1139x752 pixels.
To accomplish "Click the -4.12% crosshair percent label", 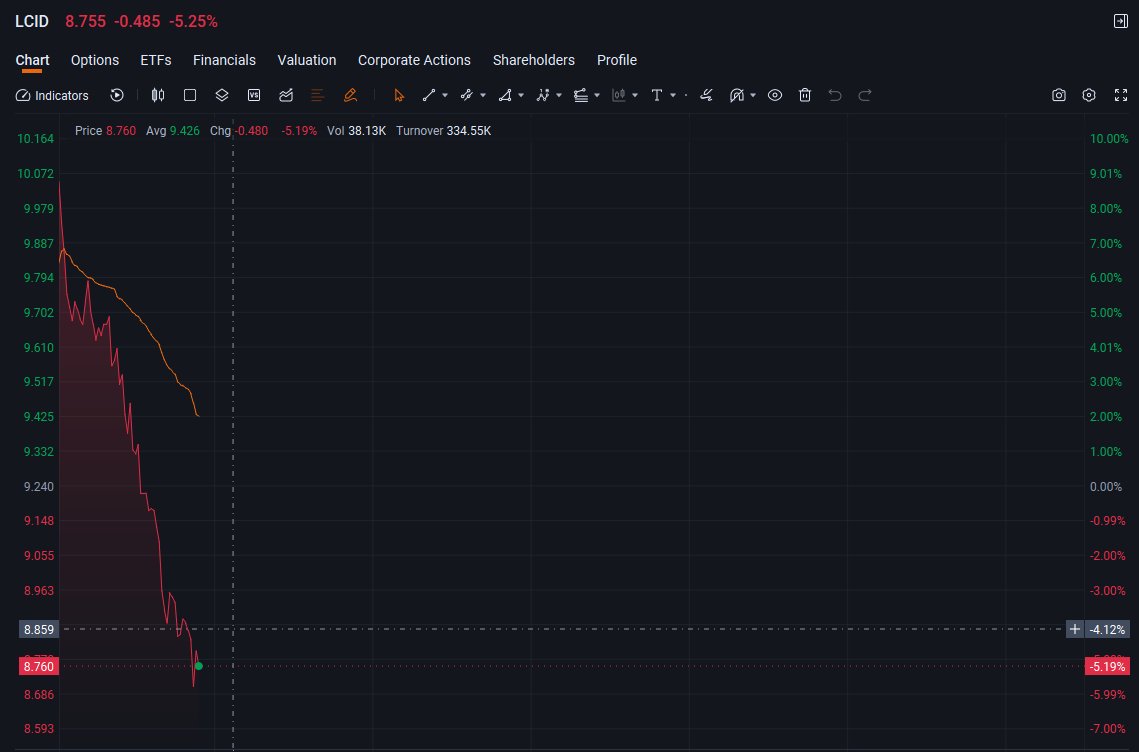I will click(1107, 629).
